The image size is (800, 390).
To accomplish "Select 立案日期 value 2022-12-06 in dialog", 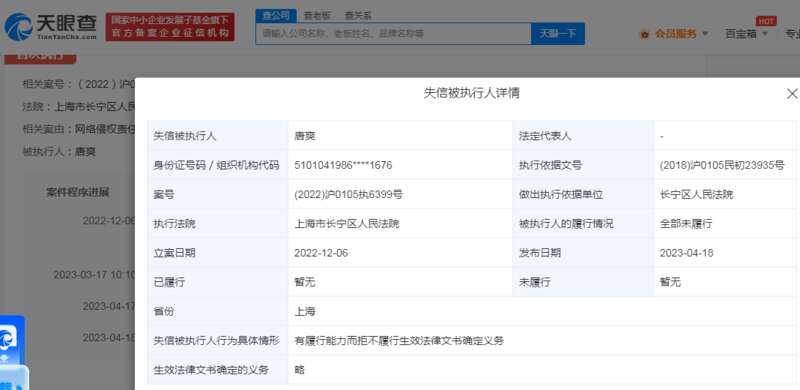I will (x=321, y=253).
